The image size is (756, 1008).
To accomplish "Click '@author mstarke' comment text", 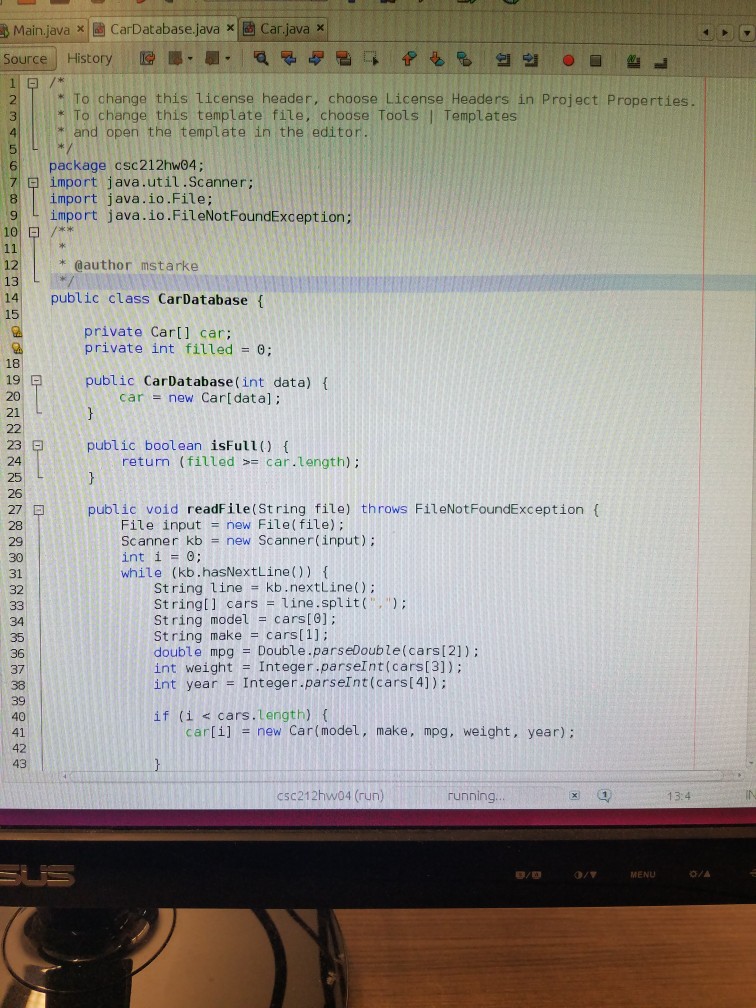I will click(x=136, y=266).
